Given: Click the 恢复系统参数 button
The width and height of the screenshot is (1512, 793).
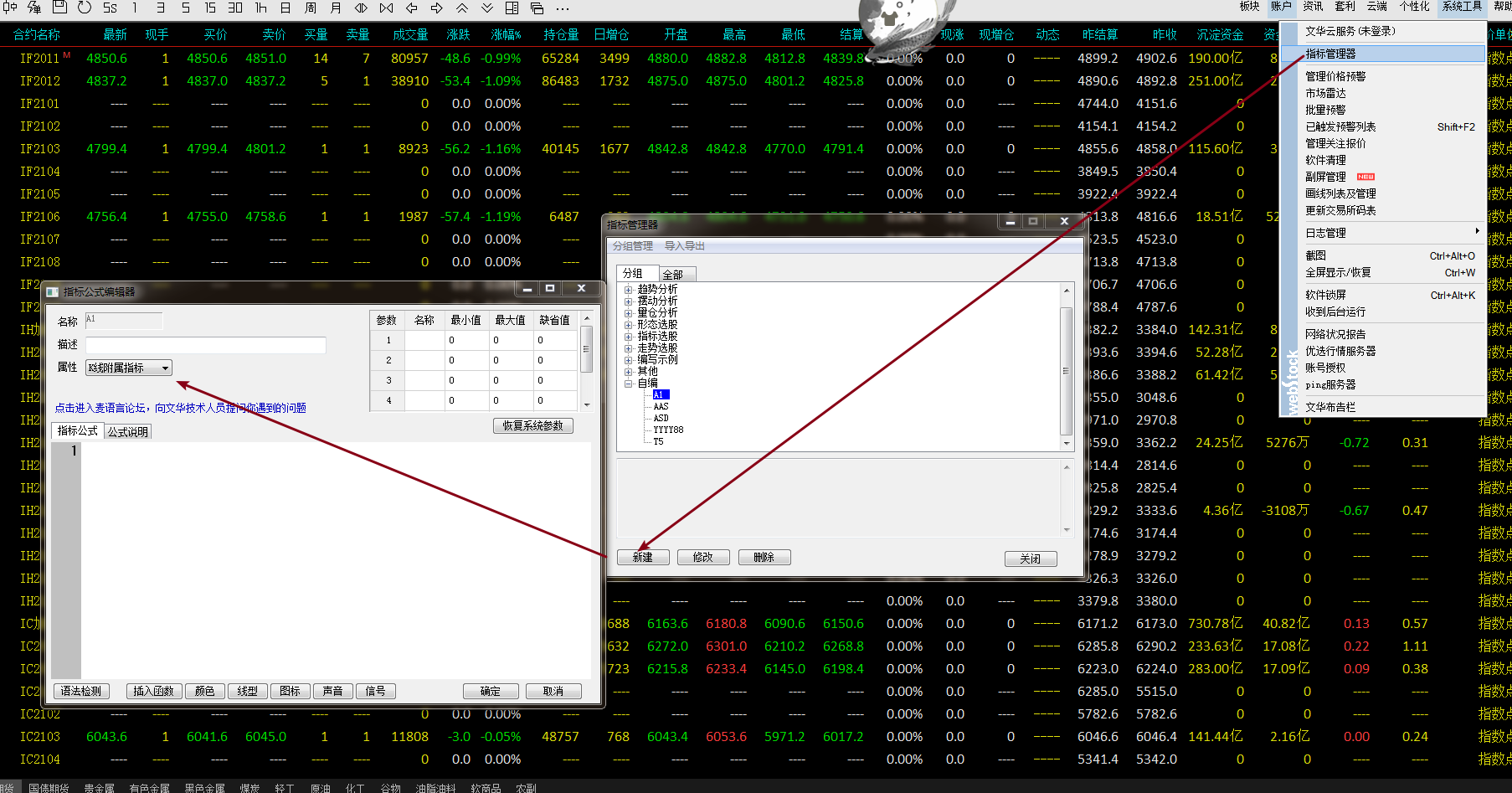Looking at the screenshot, I should pyautogui.click(x=532, y=426).
